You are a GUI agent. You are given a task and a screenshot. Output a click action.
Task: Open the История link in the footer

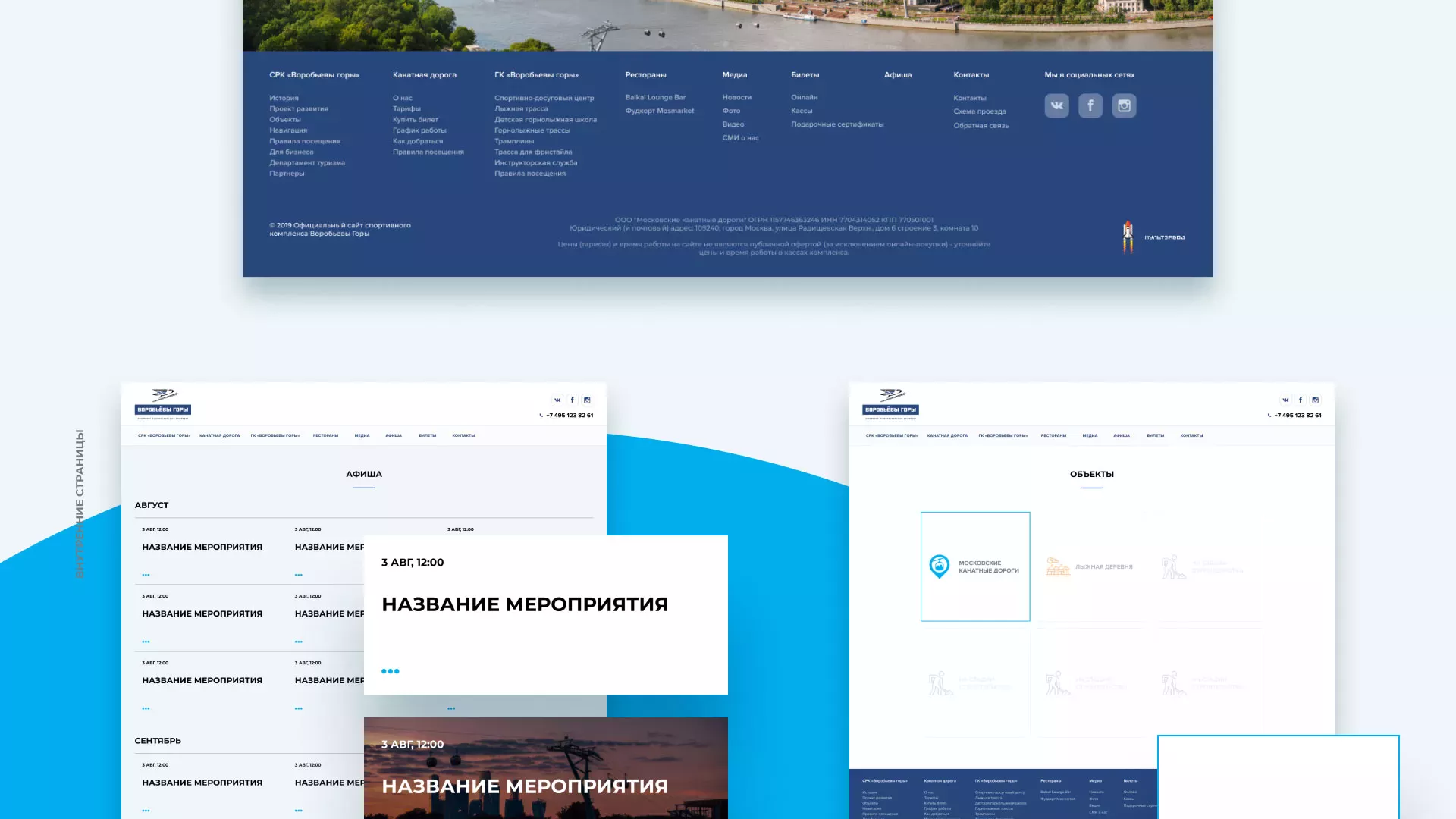(x=286, y=98)
